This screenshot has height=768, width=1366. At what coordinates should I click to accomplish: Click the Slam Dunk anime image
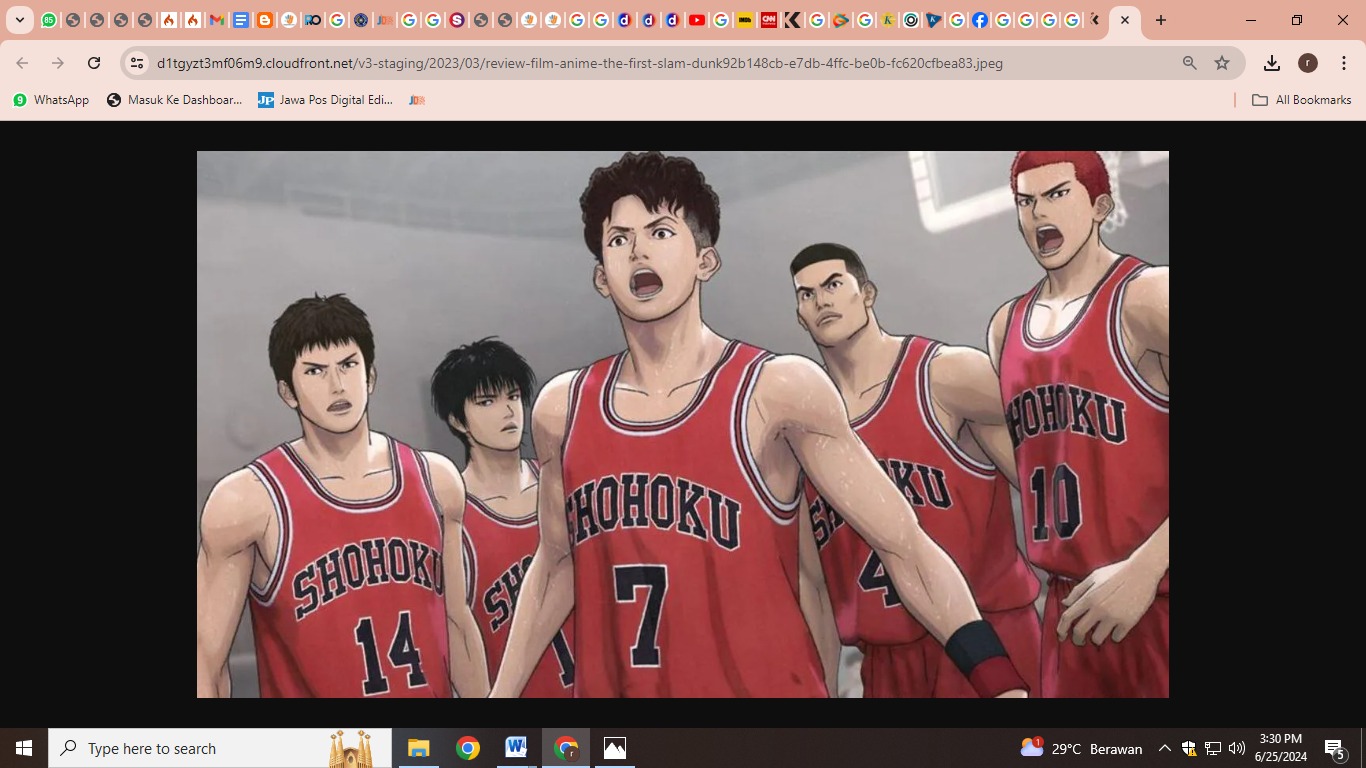coord(683,424)
